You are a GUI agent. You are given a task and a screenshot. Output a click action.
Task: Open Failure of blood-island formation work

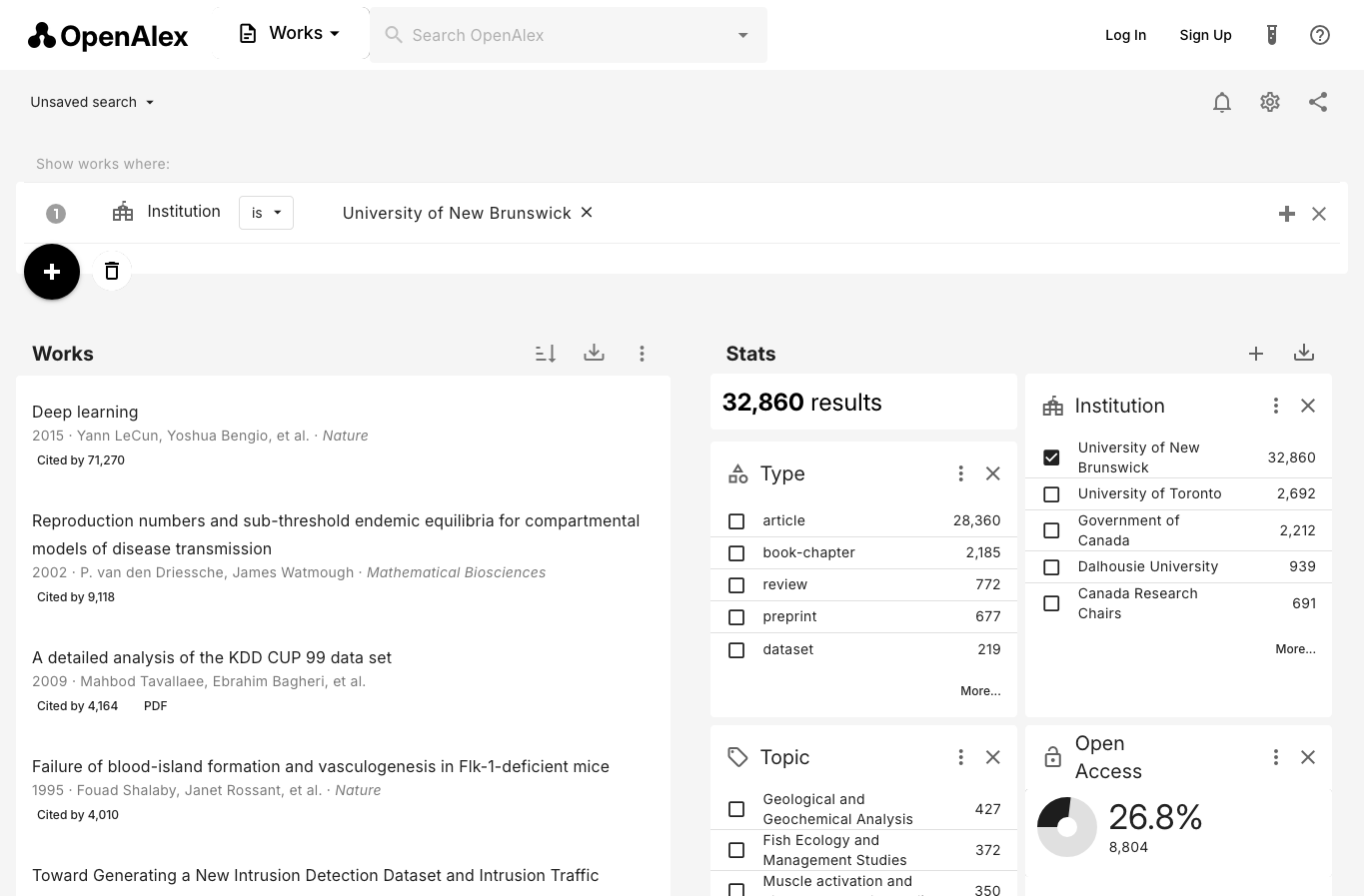pos(321,766)
